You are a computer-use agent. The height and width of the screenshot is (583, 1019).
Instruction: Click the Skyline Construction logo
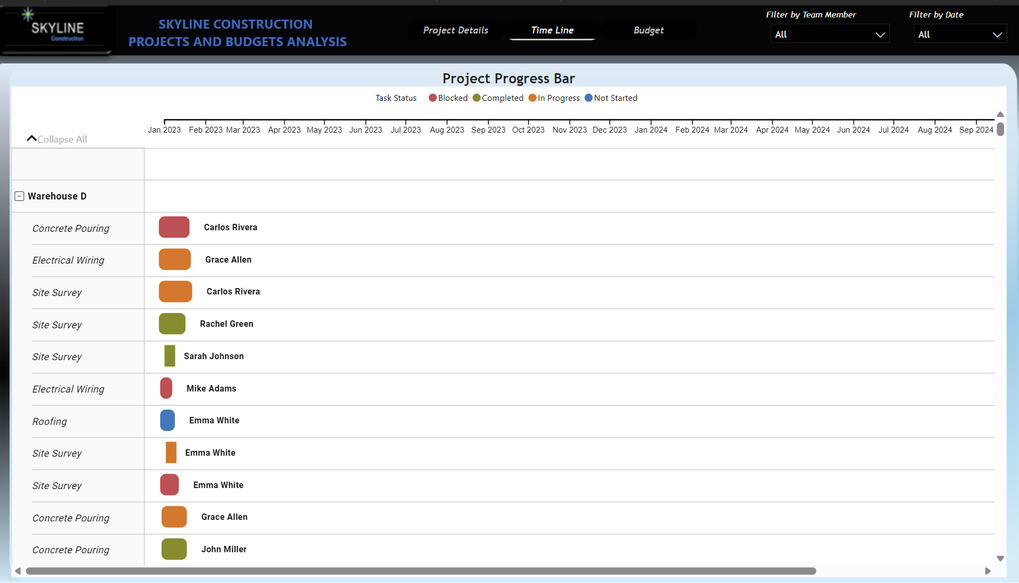[57, 30]
